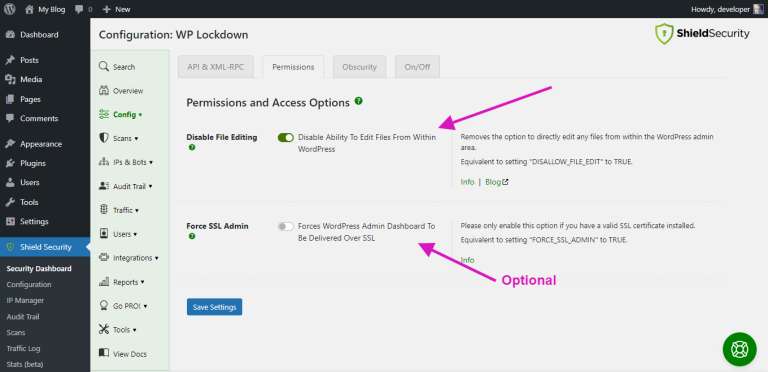
Task: Open the Scans link in WordPress submenu
Action: [16, 332]
